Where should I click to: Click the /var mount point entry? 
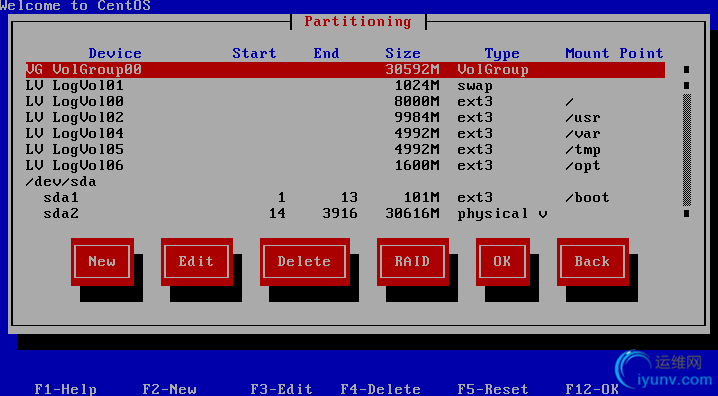click(x=583, y=134)
